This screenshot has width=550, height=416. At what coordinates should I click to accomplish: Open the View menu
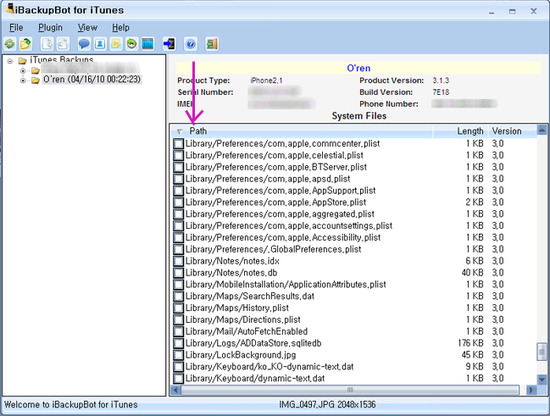pyautogui.click(x=87, y=27)
